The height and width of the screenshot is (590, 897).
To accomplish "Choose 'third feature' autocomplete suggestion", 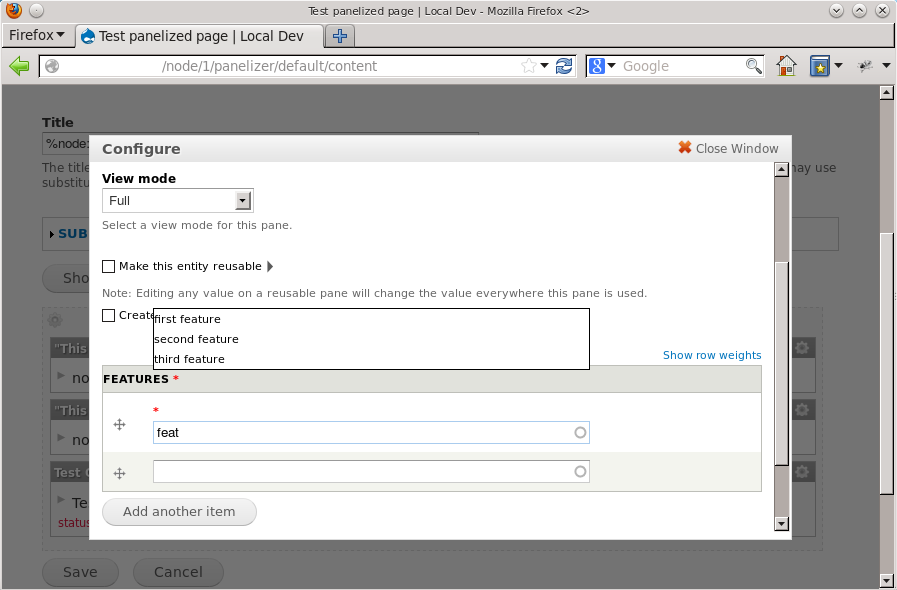I will pyautogui.click(x=371, y=359).
